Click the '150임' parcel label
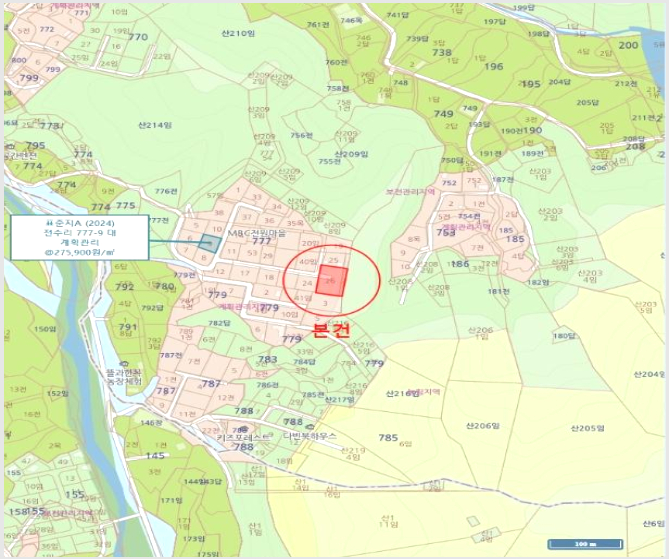669x559 pixels. [44, 329]
